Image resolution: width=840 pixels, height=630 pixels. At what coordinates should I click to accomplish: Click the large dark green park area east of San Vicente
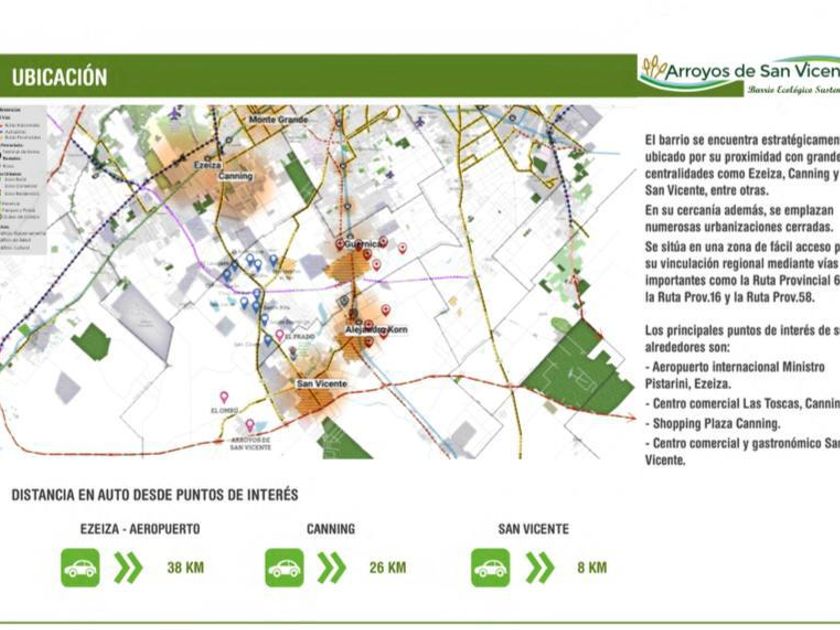pos(578,369)
